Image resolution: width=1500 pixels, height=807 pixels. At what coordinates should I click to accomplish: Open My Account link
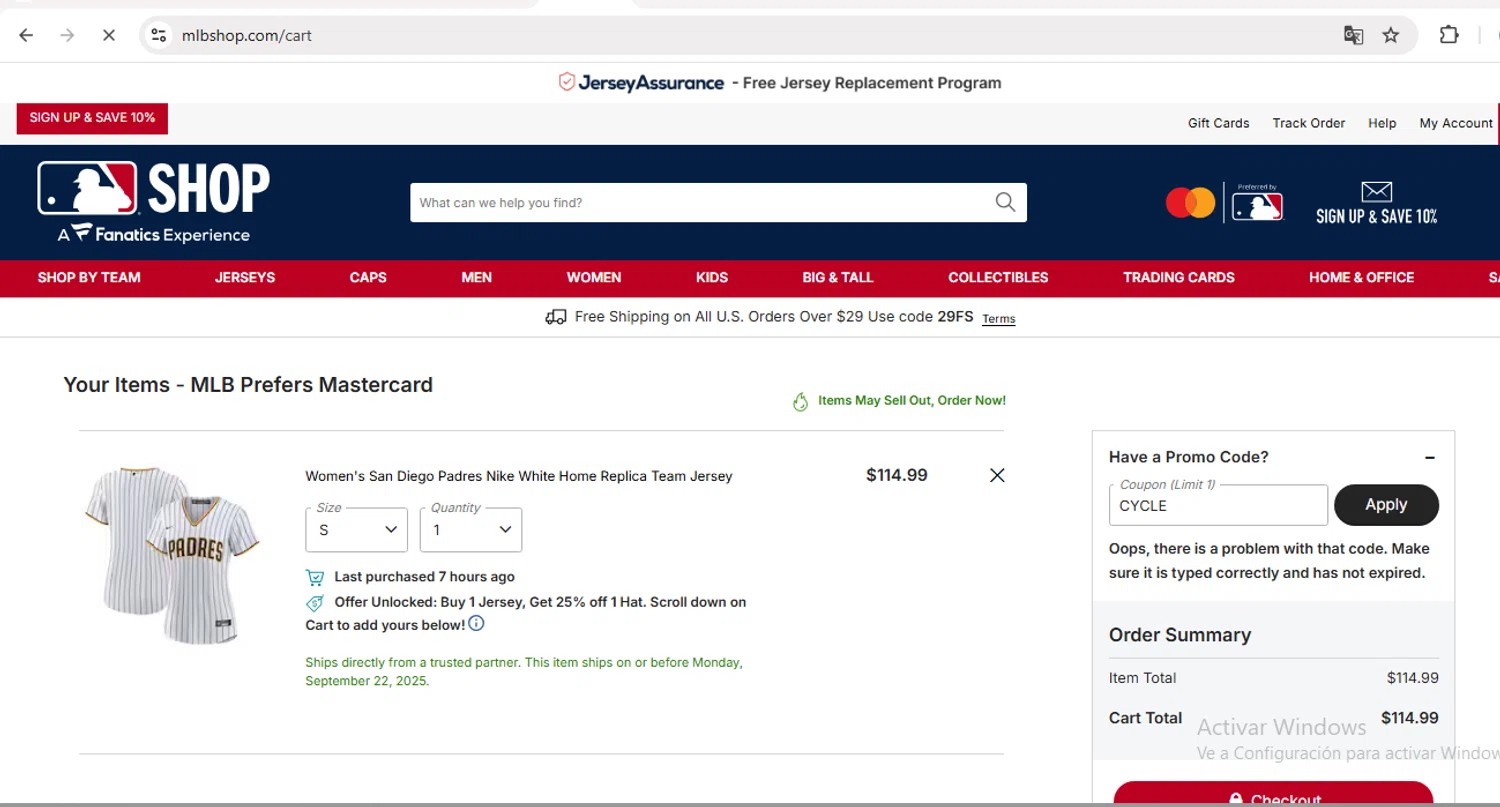[x=1456, y=123]
